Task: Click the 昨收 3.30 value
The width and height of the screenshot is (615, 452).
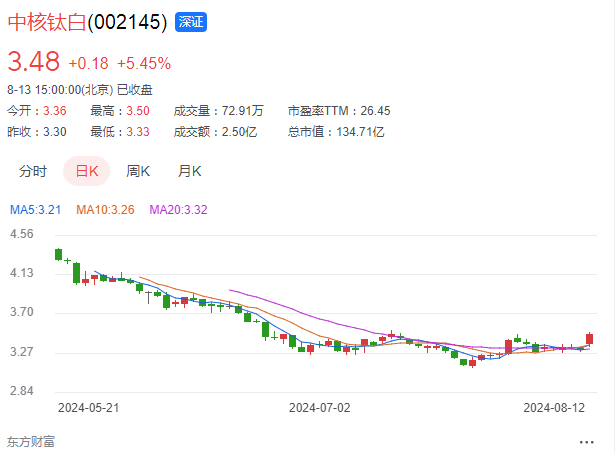Action: (55, 132)
